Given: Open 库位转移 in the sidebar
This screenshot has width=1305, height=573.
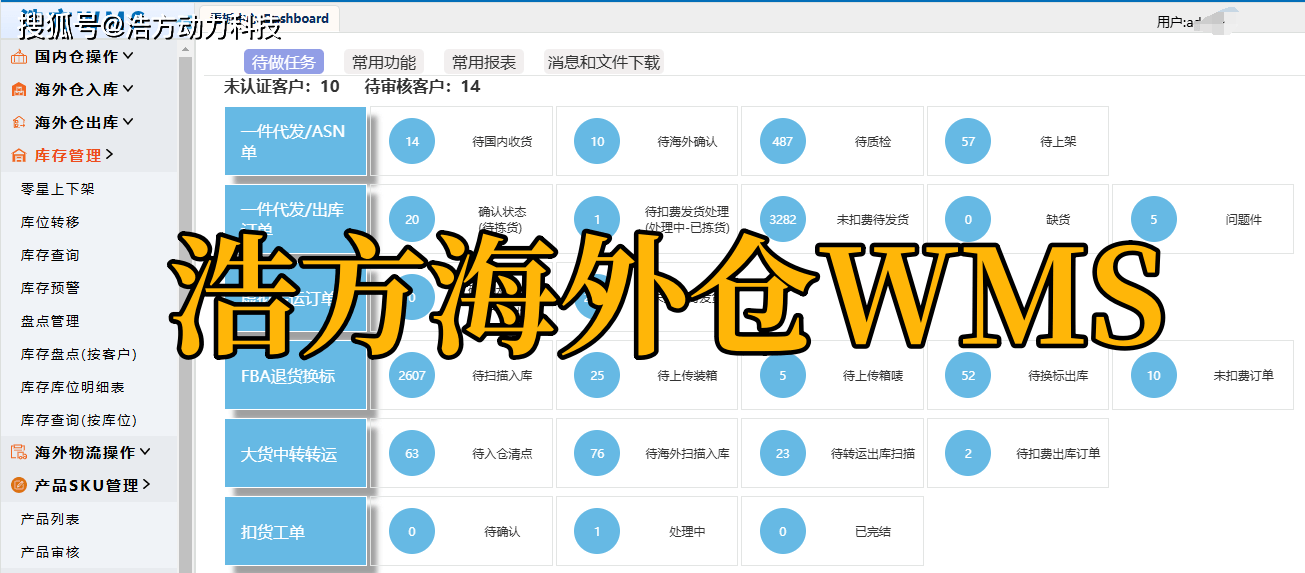Looking at the screenshot, I should (x=50, y=222).
